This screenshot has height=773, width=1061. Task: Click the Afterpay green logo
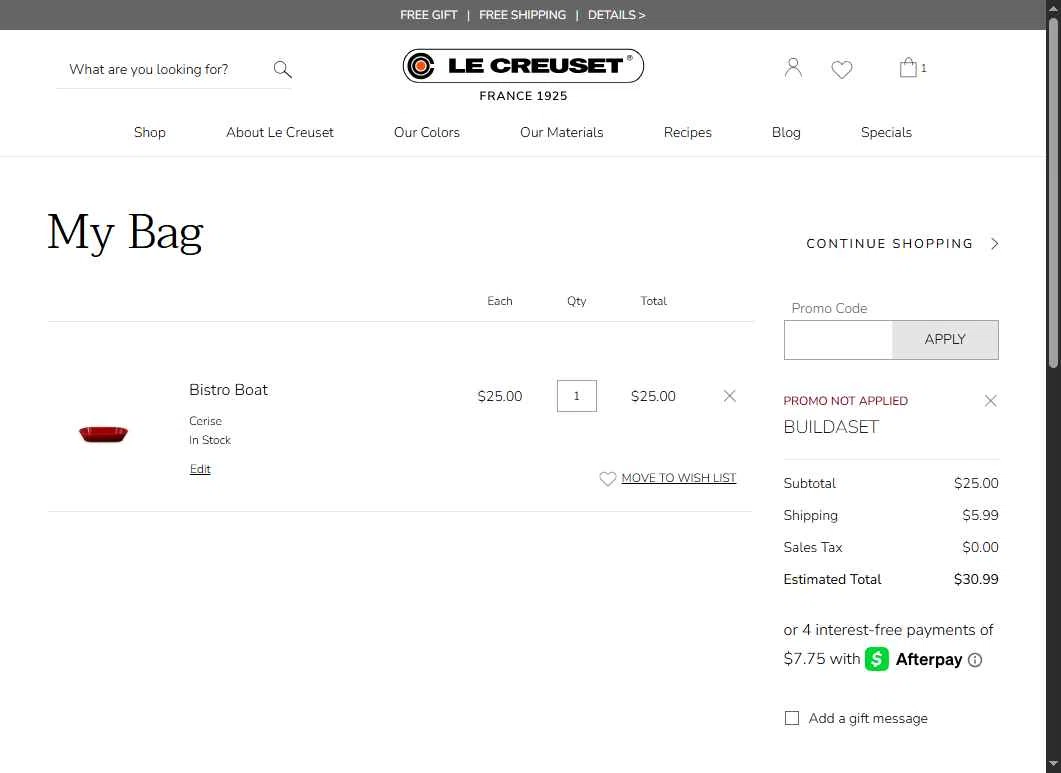[x=877, y=659]
